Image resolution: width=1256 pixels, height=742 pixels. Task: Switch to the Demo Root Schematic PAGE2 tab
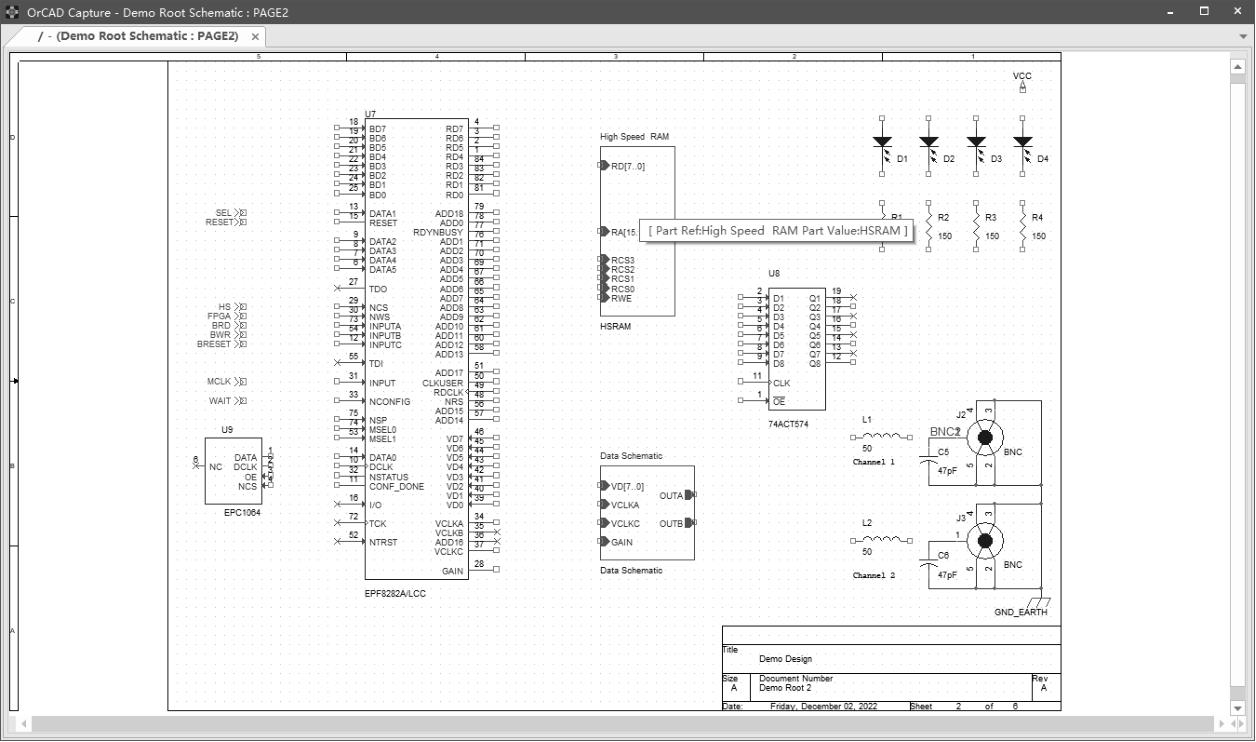[140, 36]
